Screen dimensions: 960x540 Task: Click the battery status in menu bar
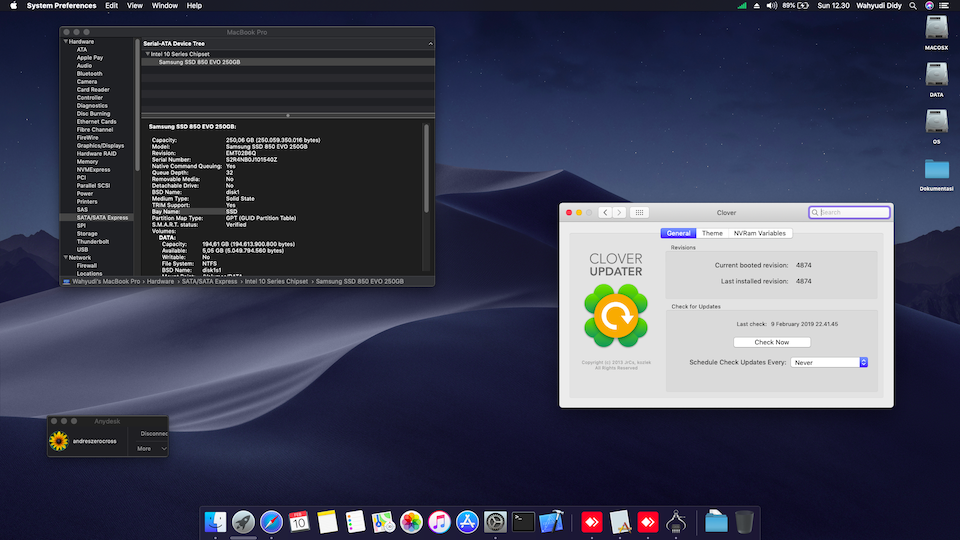(795, 6)
